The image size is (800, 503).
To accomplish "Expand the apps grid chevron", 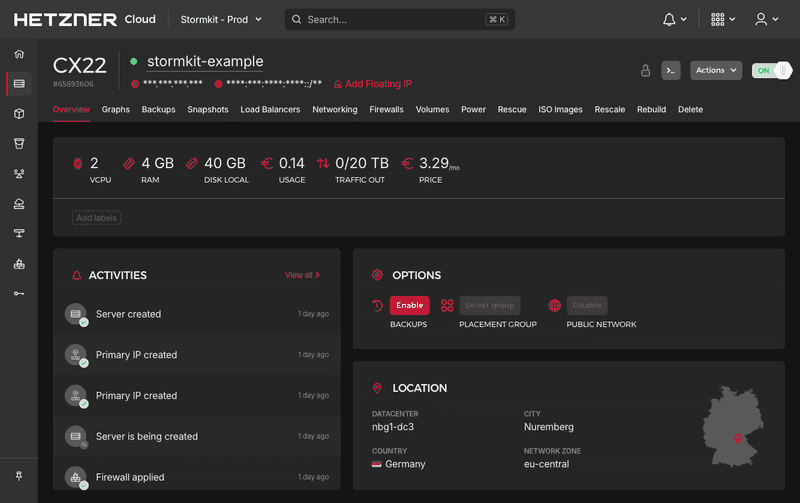I will (x=732, y=19).
